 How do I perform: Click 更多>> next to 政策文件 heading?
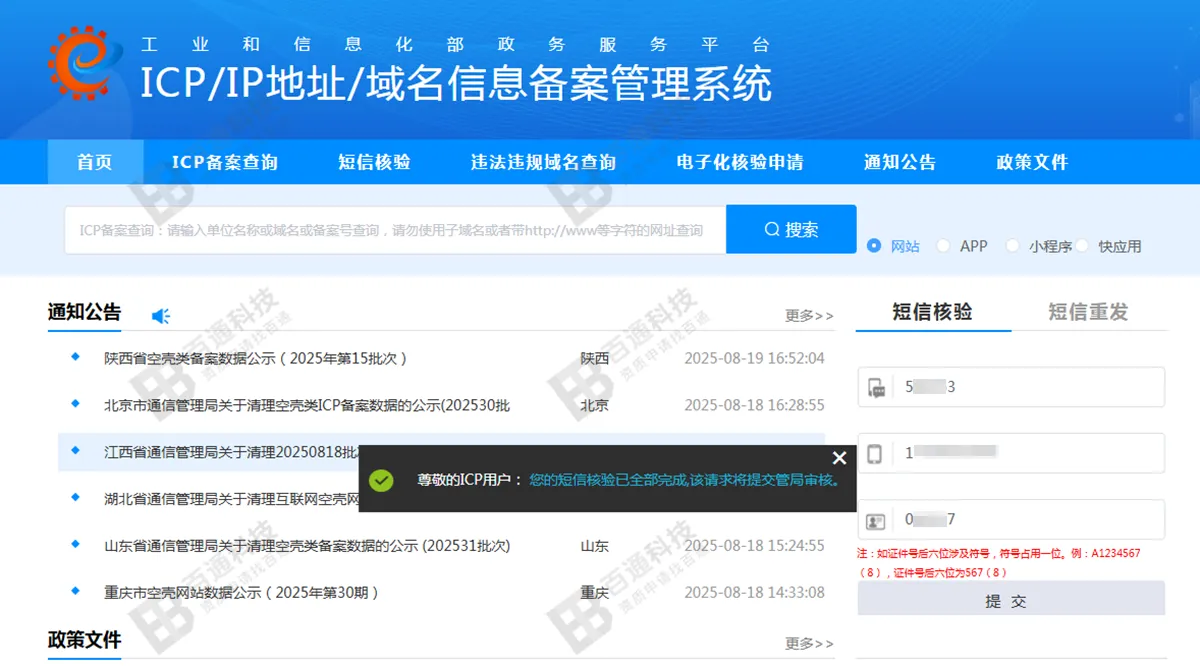[809, 643]
